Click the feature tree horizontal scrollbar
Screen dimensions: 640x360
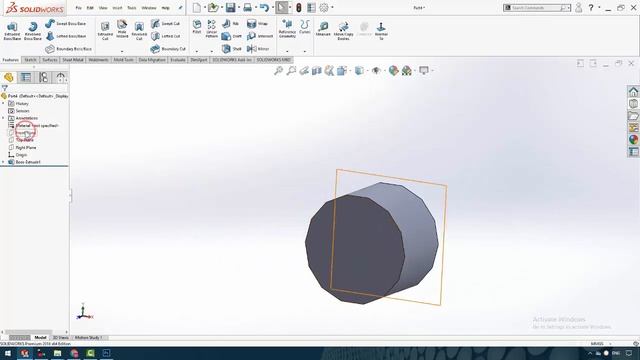click(29, 332)
